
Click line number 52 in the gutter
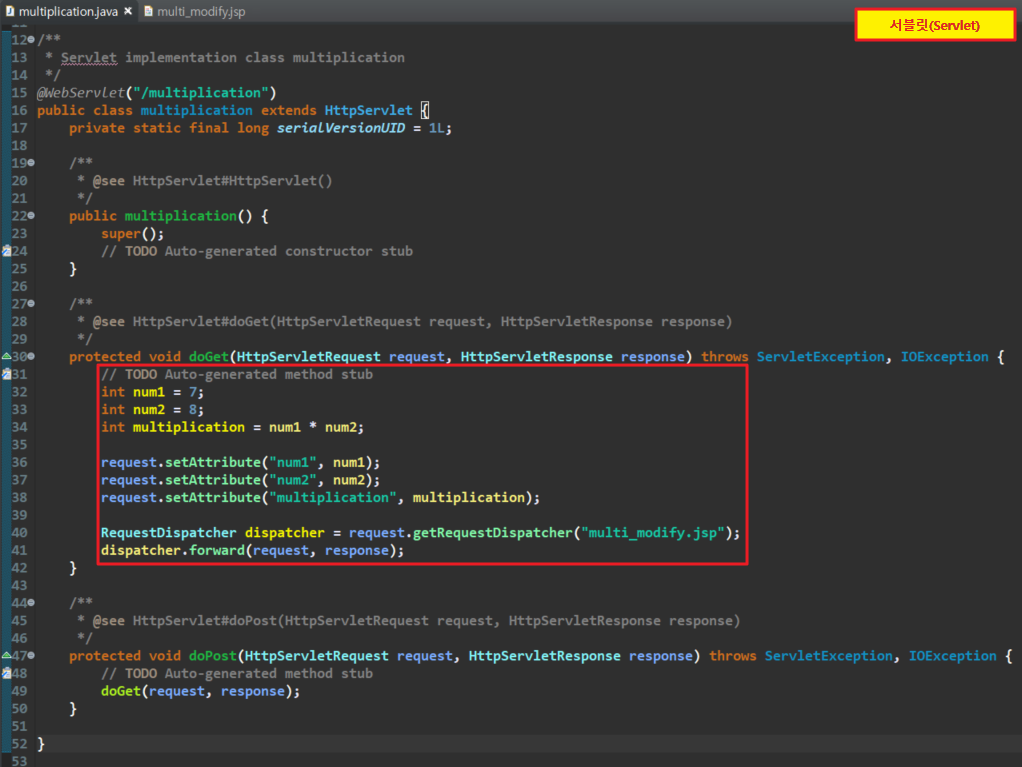click(20, 744)
